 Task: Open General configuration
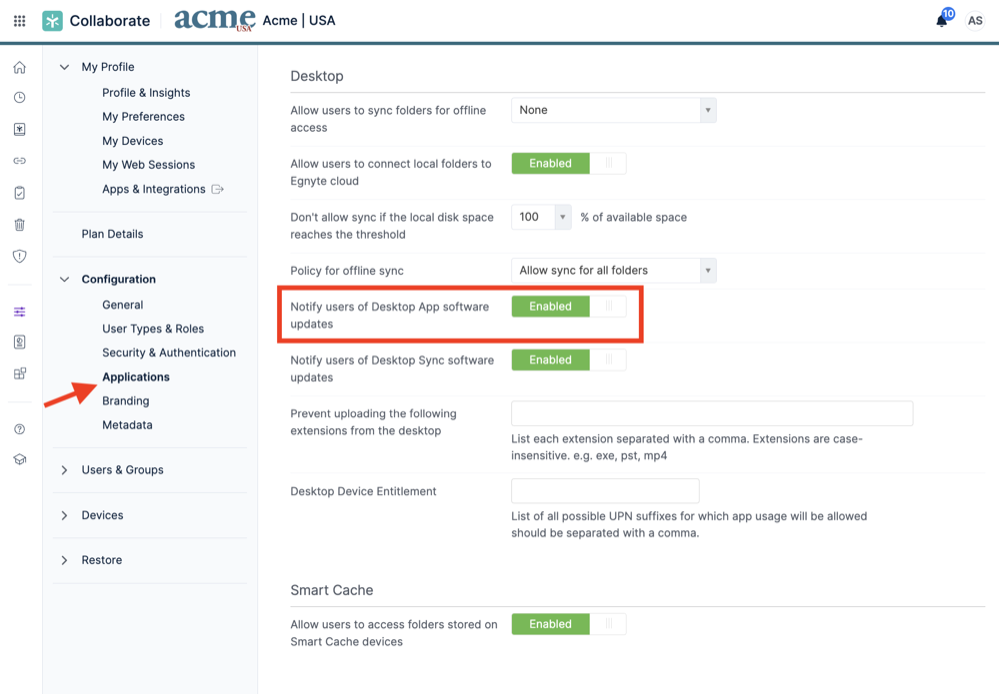click(122, 305)
